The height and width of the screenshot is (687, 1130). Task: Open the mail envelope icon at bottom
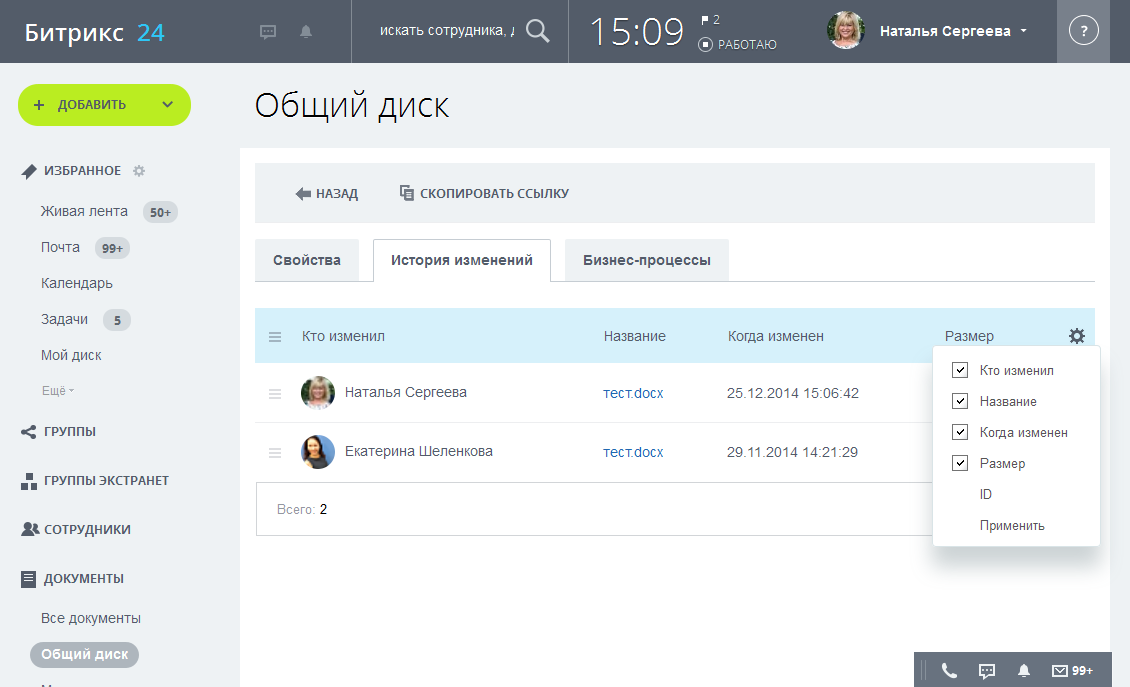pyautogui.click(x=1060, y=671)
